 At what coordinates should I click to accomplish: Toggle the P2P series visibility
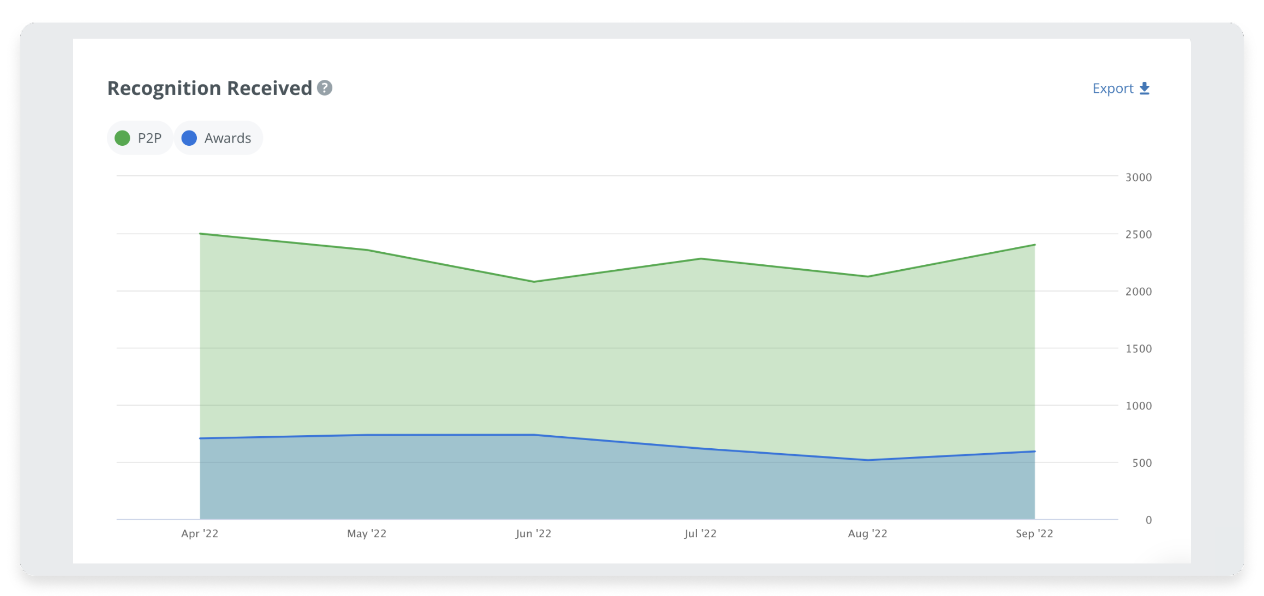coord(138,138)
